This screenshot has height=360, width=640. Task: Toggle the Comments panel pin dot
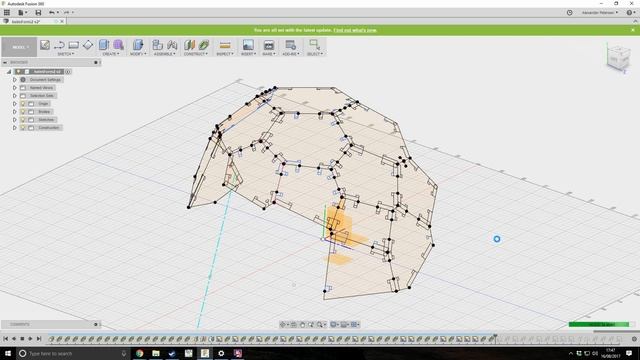[96, 324]
